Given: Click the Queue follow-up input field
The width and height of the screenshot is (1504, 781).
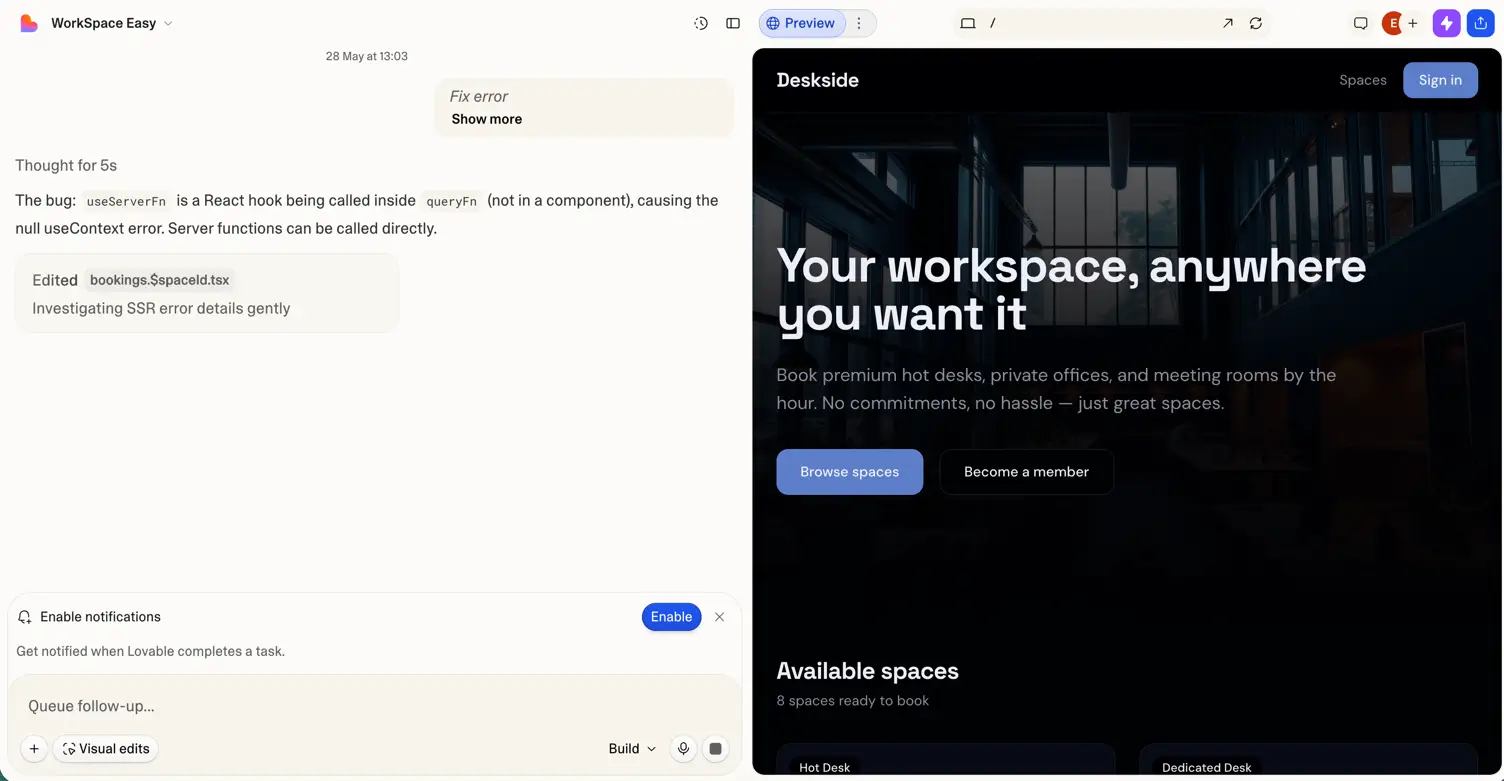Looking at the screenshot, I should (x=375, y=706).
